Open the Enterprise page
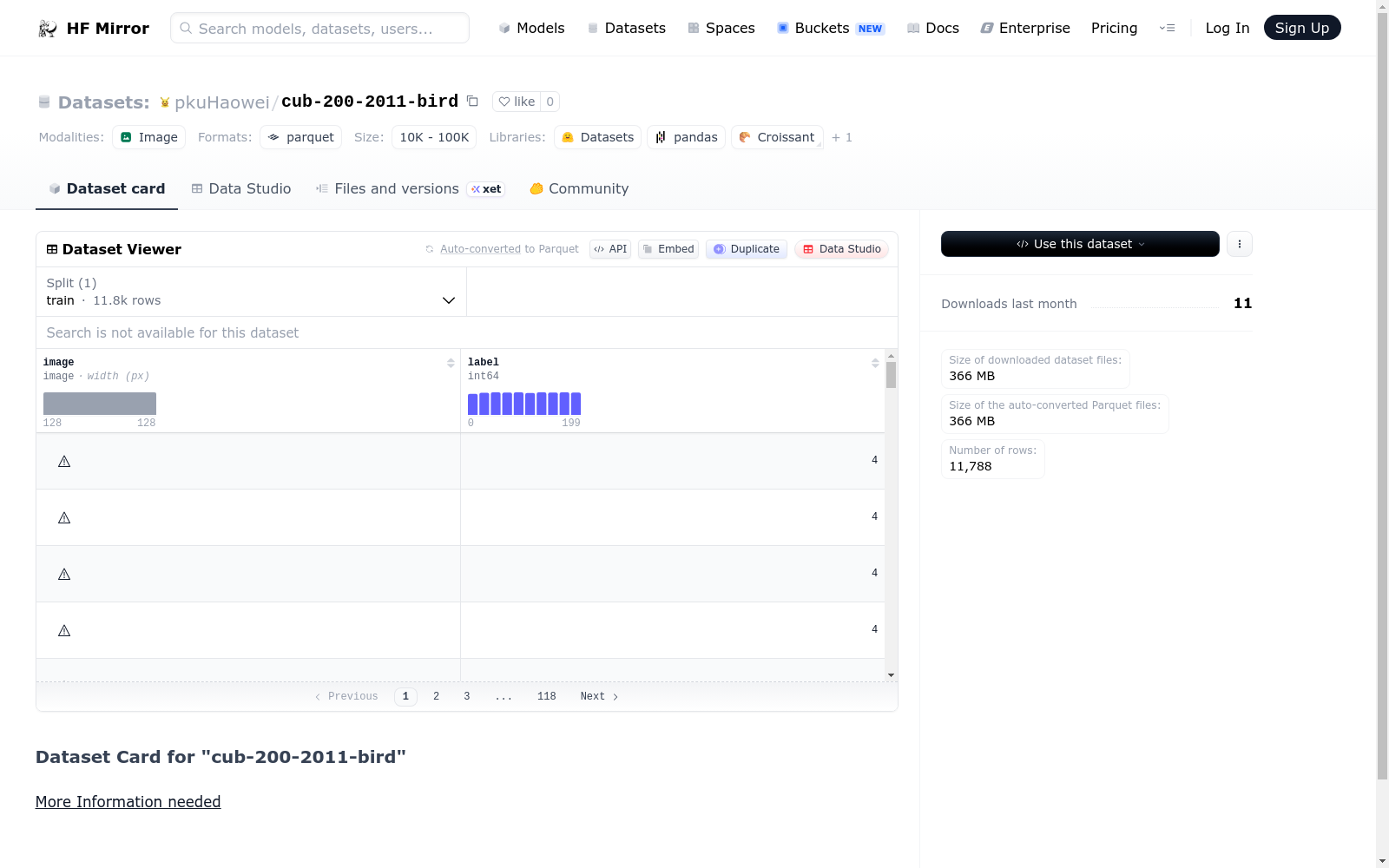Viewport: 1389px width, 868px height. (1025, 28)
